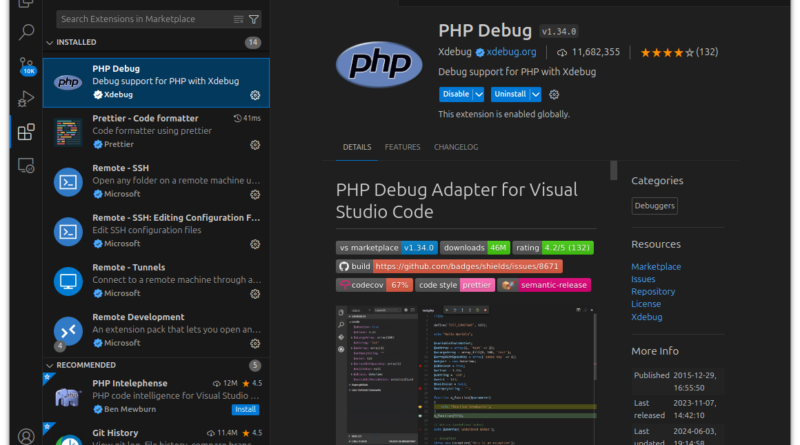
Task: Select Remote - Tunnels extension row
Action: (x=156, y=281)
